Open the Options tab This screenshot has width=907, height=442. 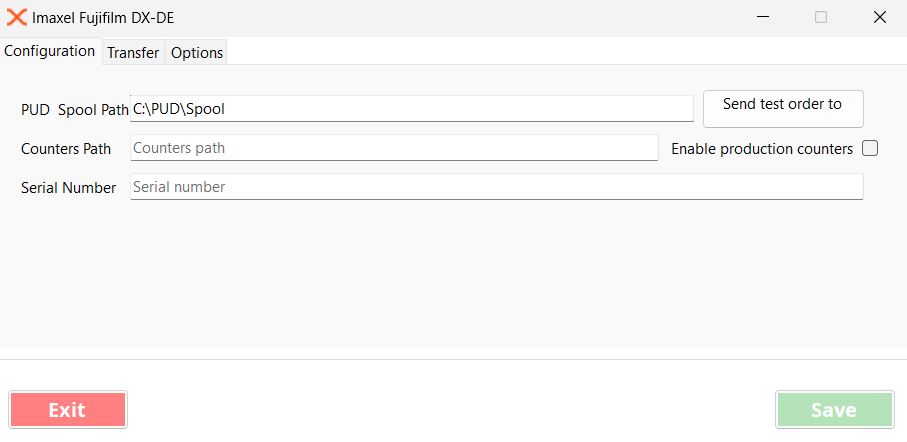pyautogui.click(x=197, y=53)
